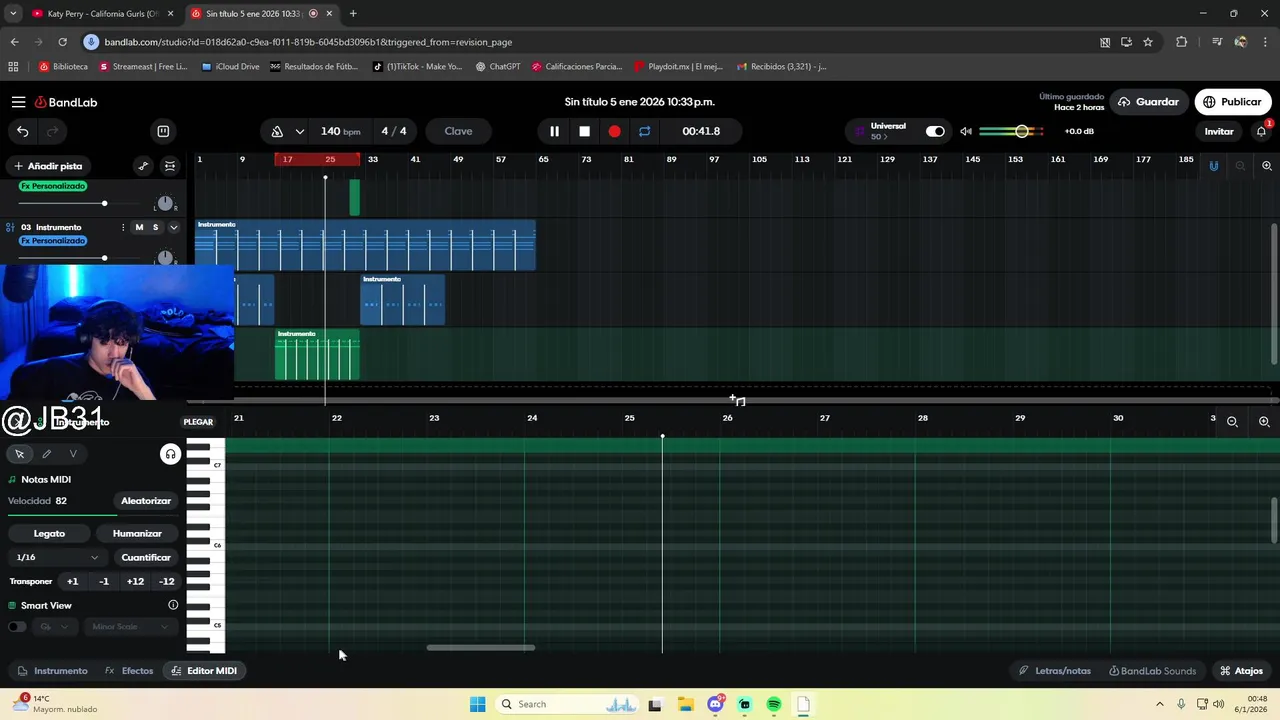Publish the project with Publicar
This screenshot has height=720, width=1280.
pyautogui.click(x=1232, y=102)
